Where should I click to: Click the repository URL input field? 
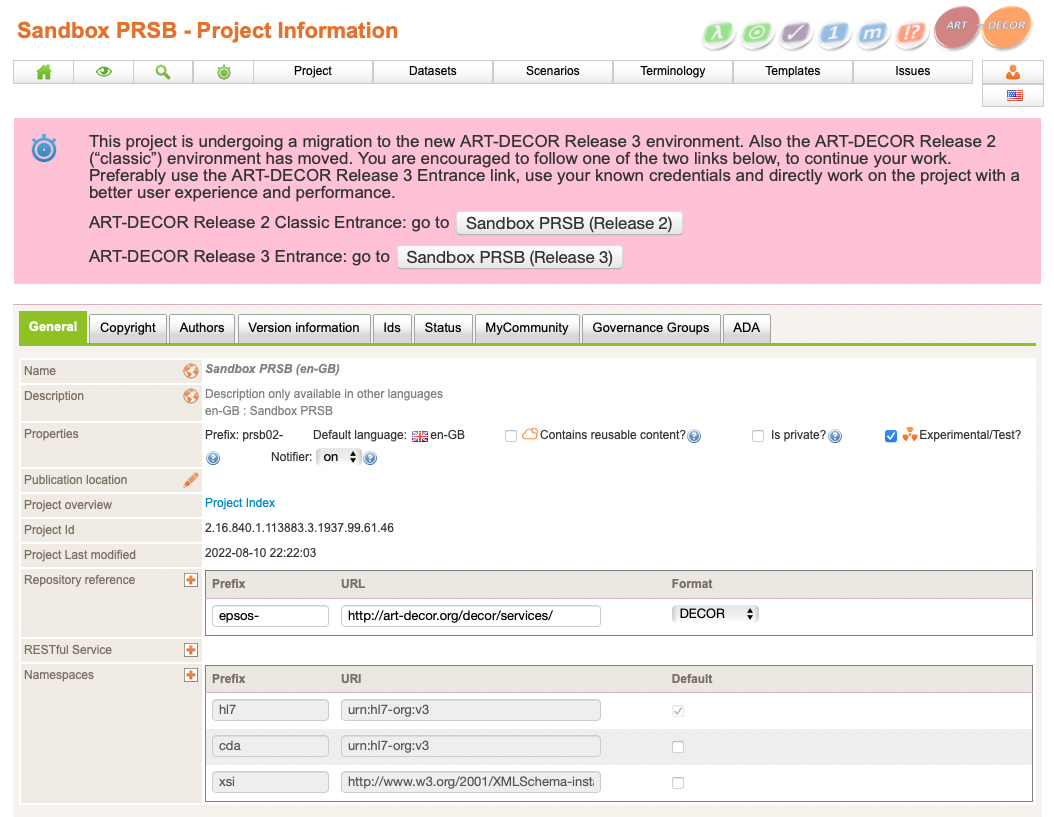click(470, 616)
